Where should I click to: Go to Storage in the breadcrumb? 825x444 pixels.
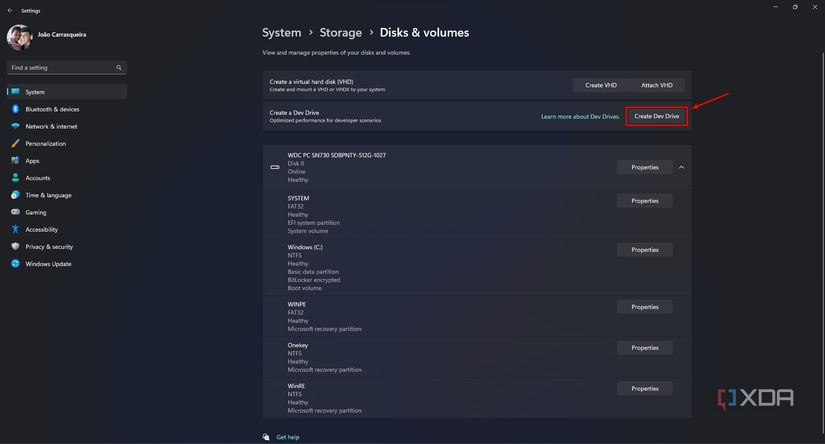click(x=340, y=33)
